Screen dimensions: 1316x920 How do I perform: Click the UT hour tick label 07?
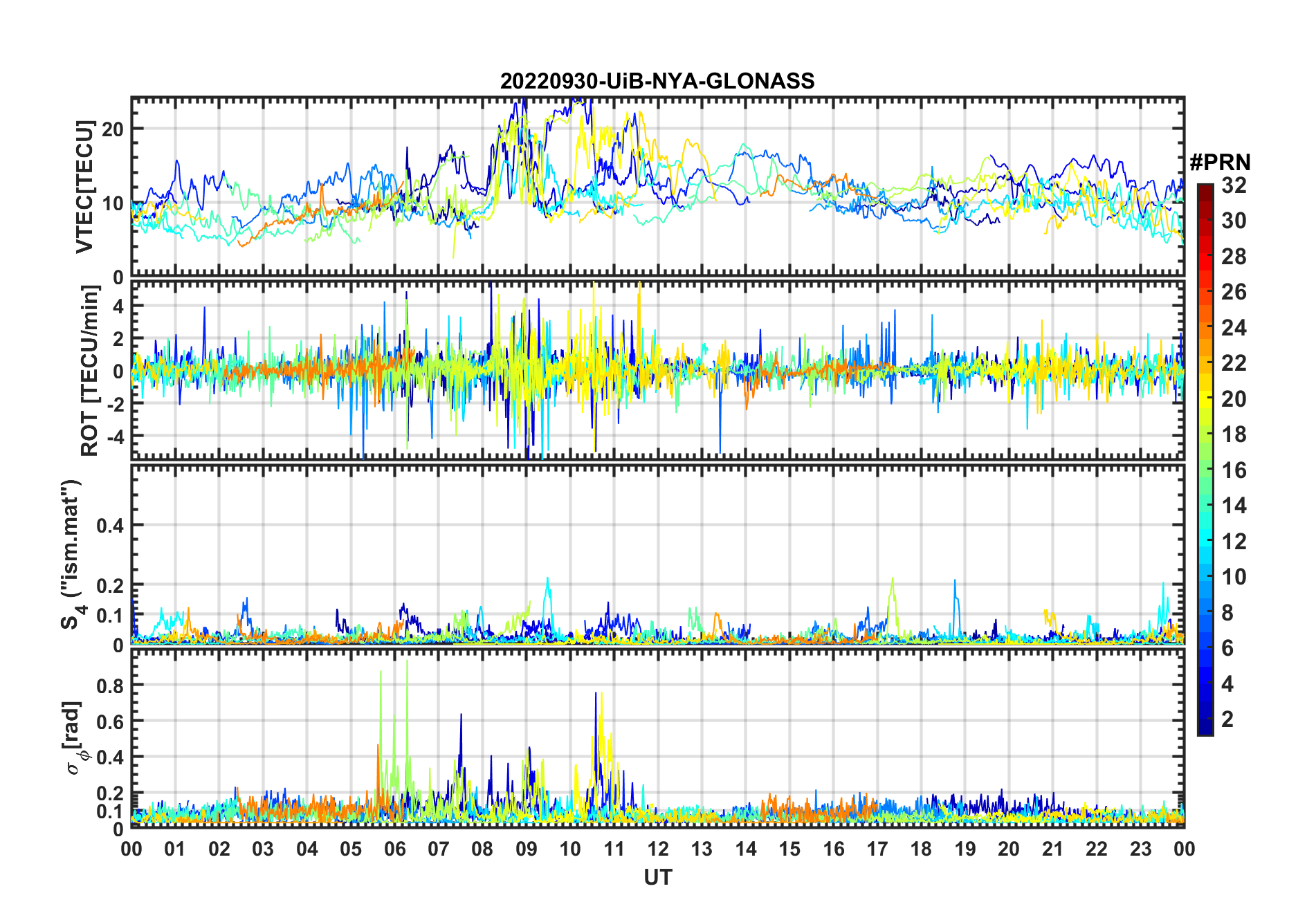coord(439,849)
